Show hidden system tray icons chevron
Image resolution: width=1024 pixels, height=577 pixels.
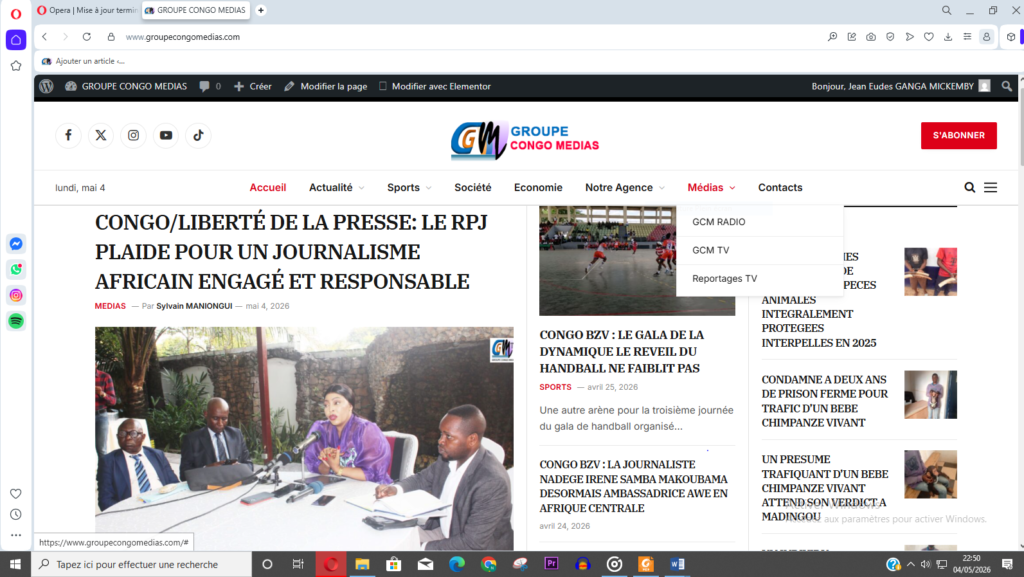click(910, 564)
